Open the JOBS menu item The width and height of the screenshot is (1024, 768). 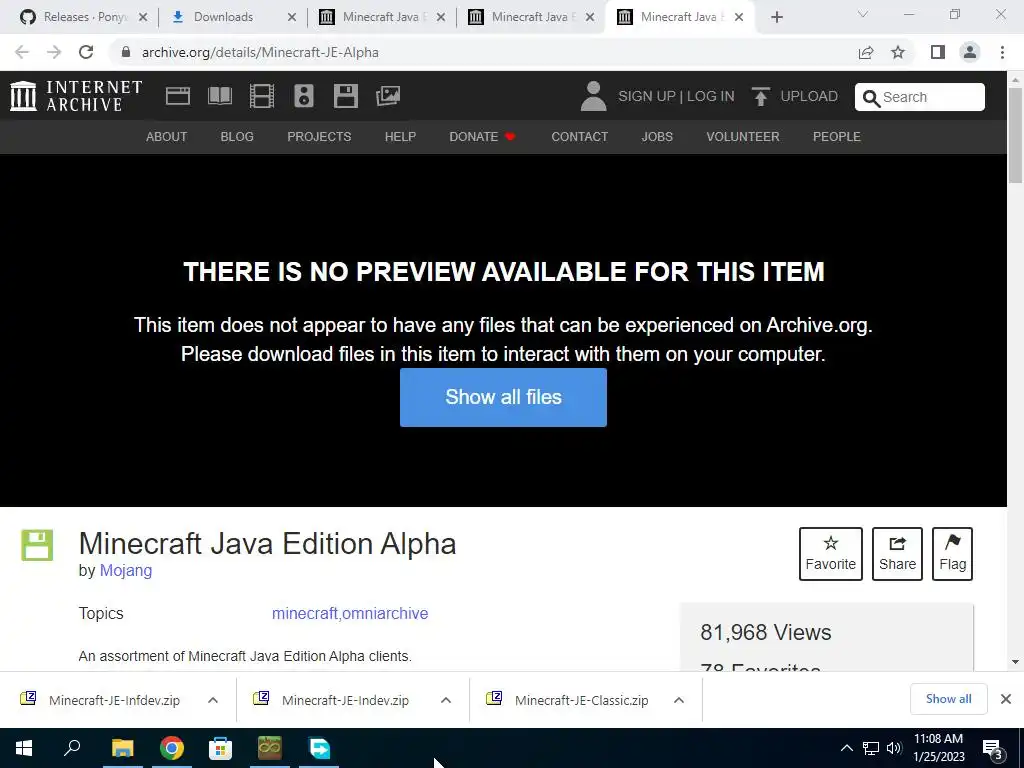point(657,136)
